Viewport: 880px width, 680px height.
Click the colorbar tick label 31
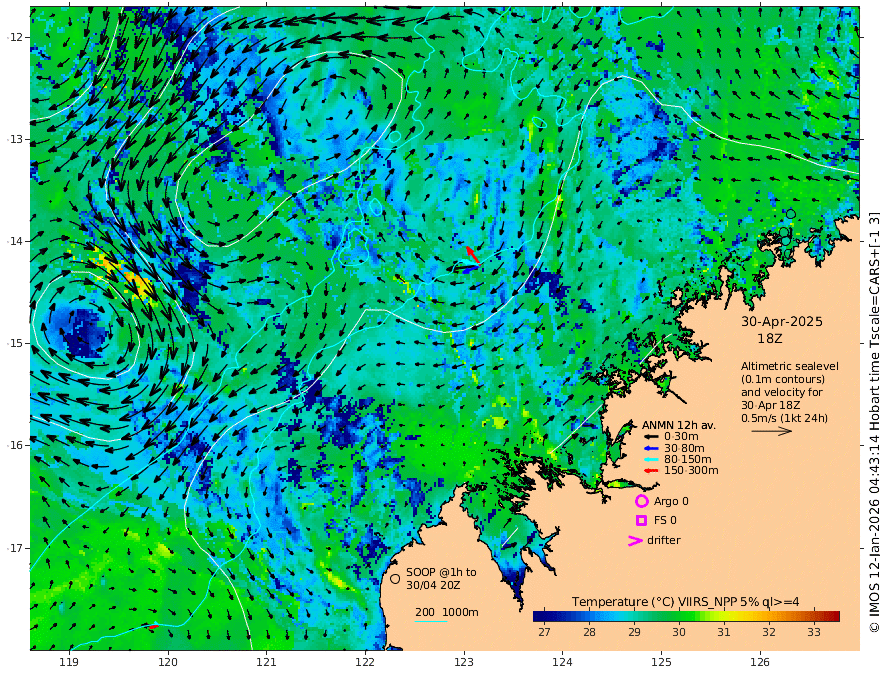pyautogui.click(x=724, y=632)
